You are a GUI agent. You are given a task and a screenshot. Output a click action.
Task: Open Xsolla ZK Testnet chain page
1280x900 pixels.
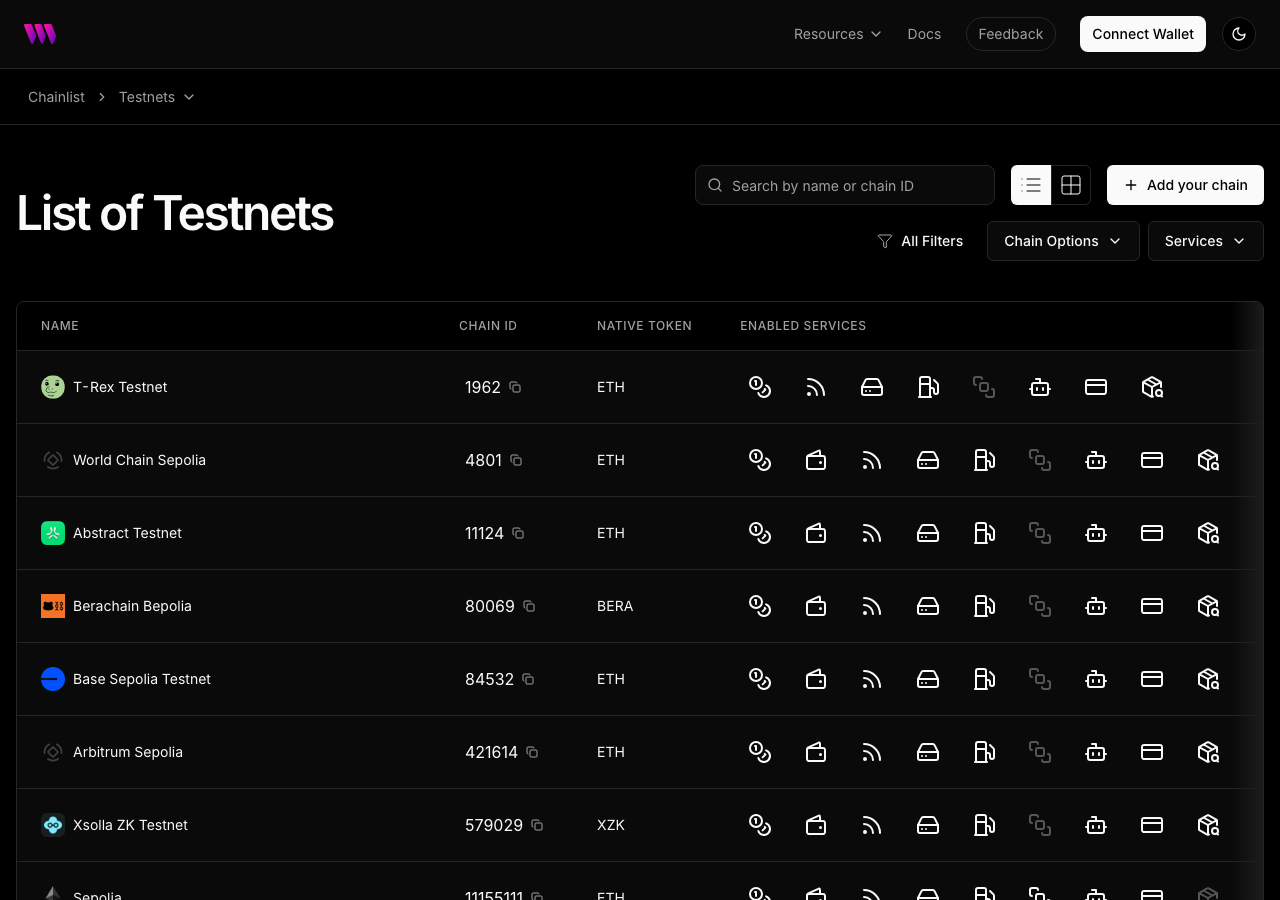(130, 825)
